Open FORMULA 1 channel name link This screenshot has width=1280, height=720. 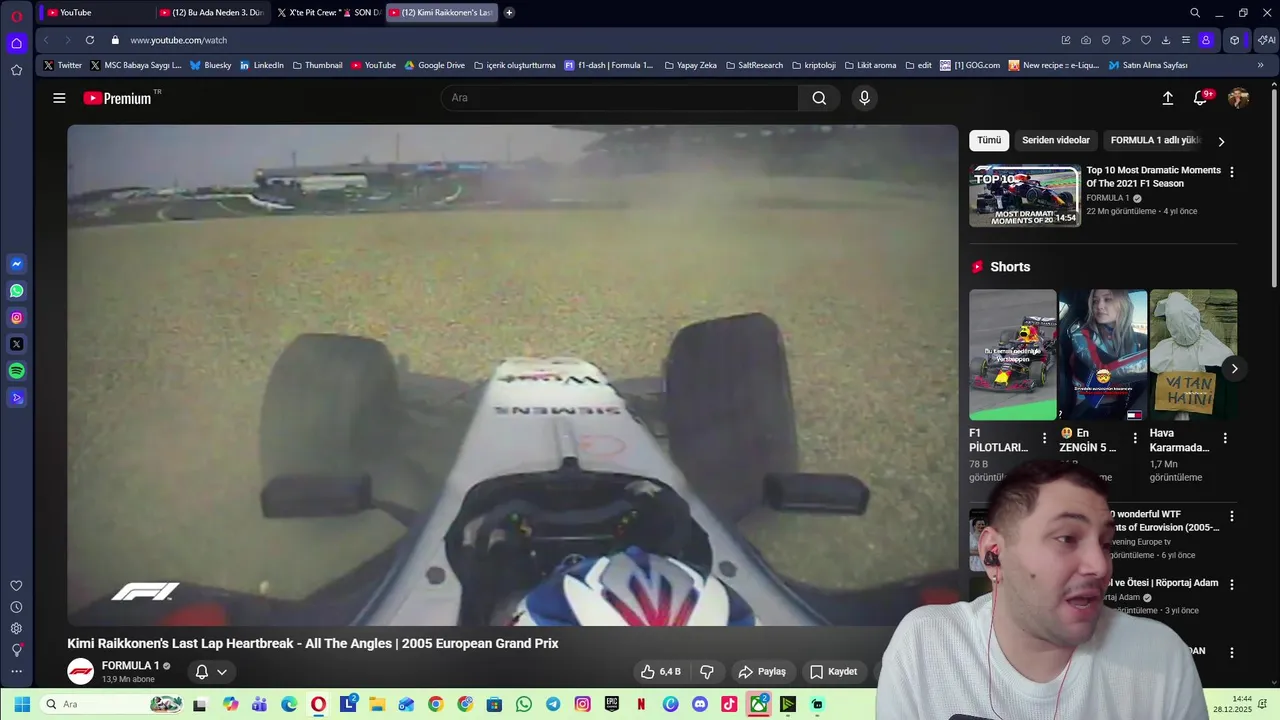pos(130,666)
